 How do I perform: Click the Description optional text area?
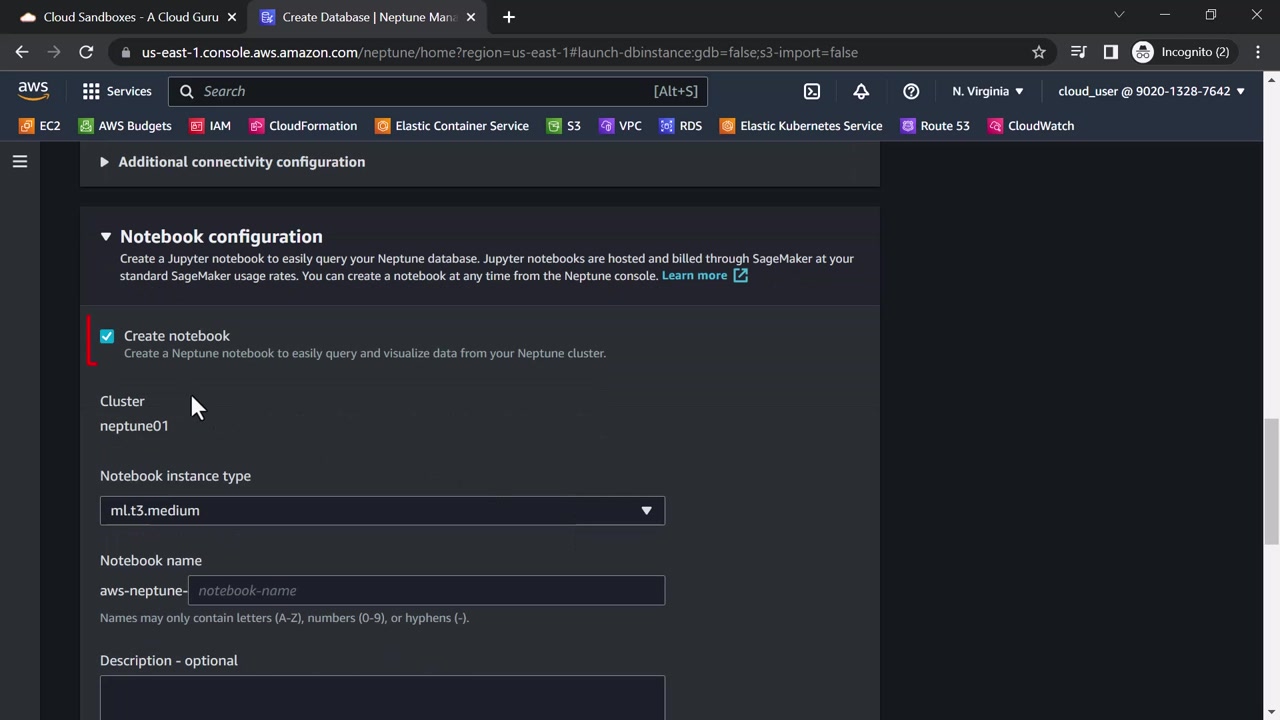pyautogui.click(x=382, y=697)
